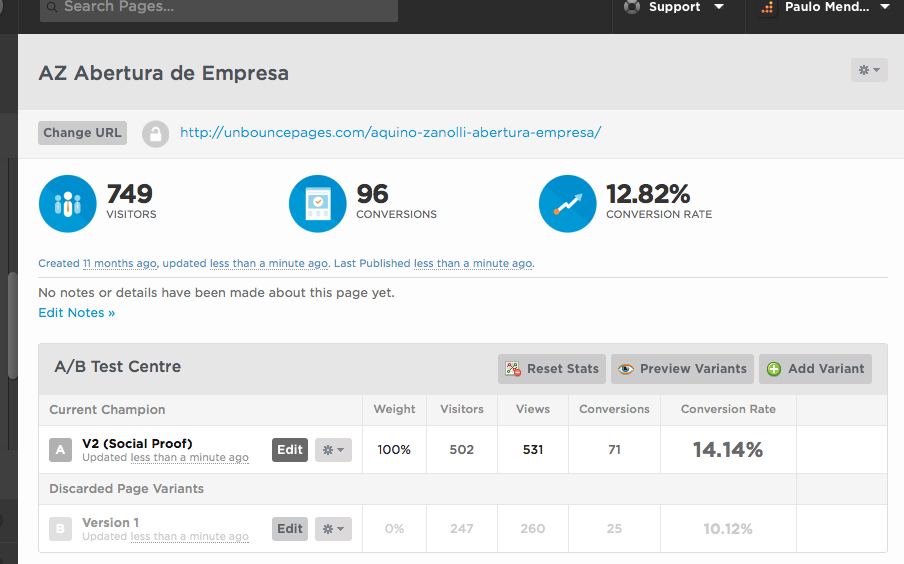Click the left sidebar scrollbar handle
The height and width of the screenshot is (564, 904).
[x=13, y=325]
